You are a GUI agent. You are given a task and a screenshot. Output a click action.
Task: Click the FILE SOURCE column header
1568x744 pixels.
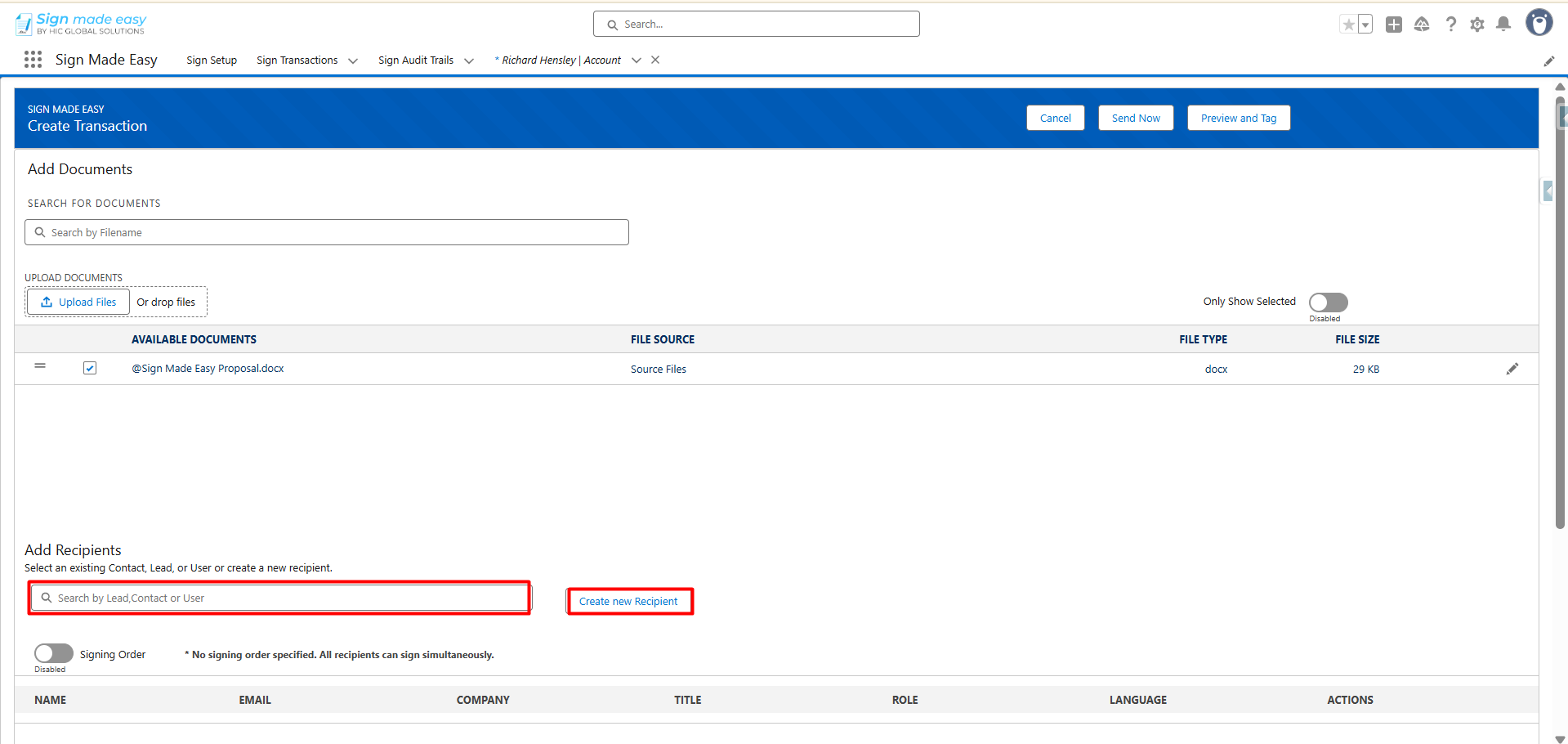(x=663, y=339)
